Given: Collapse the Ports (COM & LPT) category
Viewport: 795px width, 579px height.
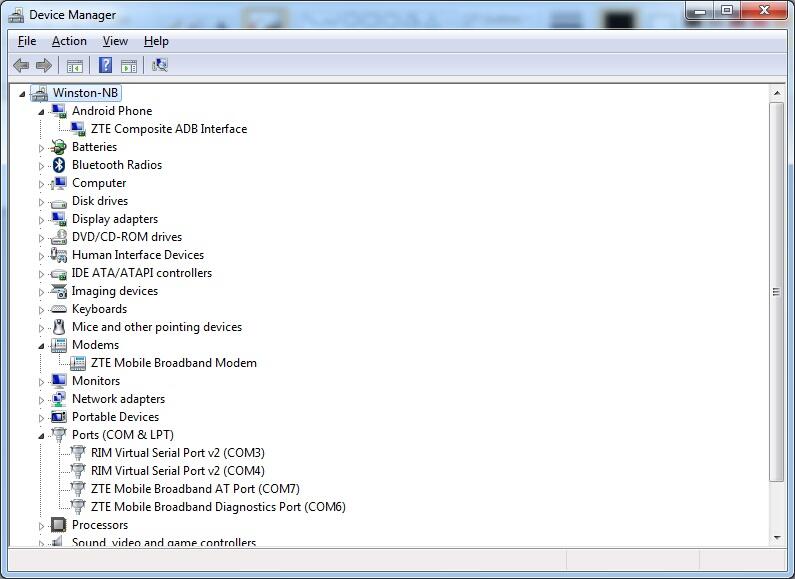Looking at the screenshot, I should (41, 436).
